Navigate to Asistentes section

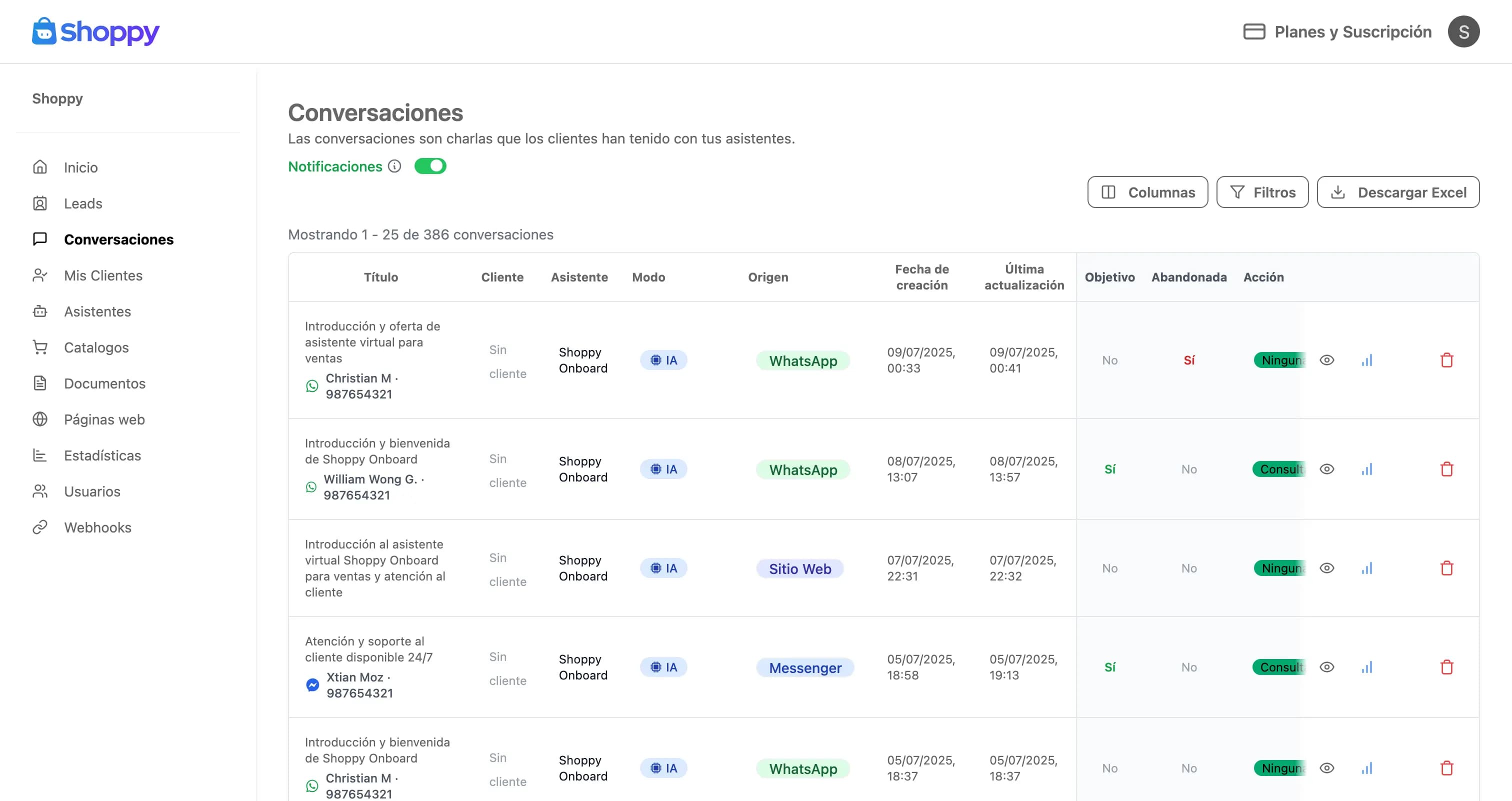click(97, 311)
